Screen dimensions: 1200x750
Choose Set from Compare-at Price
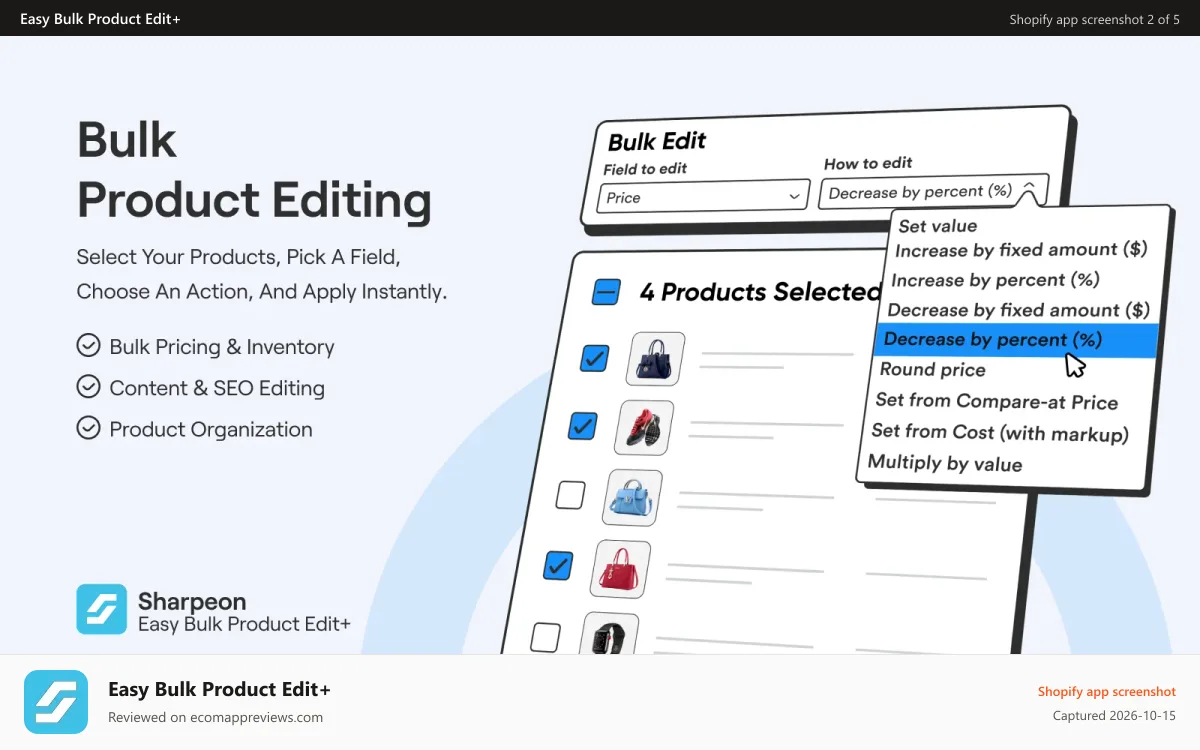[996, 401]
